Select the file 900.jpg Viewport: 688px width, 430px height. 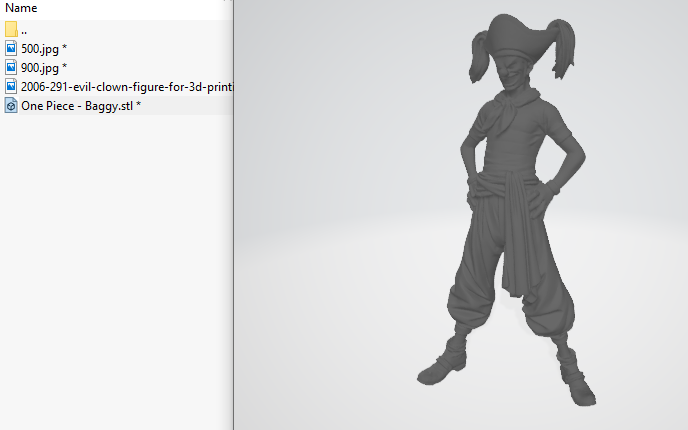click(44, 68)
